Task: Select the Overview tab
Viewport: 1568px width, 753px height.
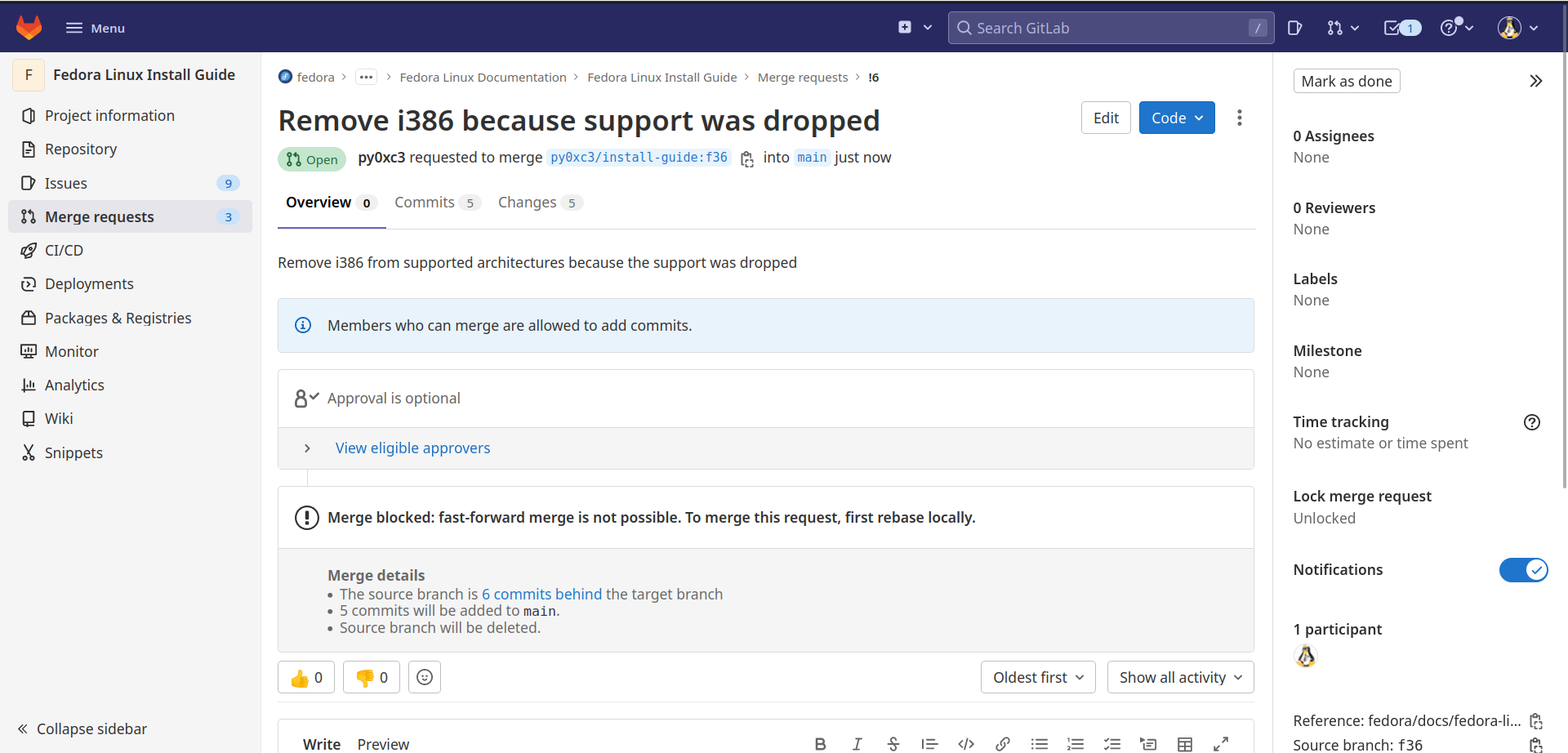Action: click(331, 203)
